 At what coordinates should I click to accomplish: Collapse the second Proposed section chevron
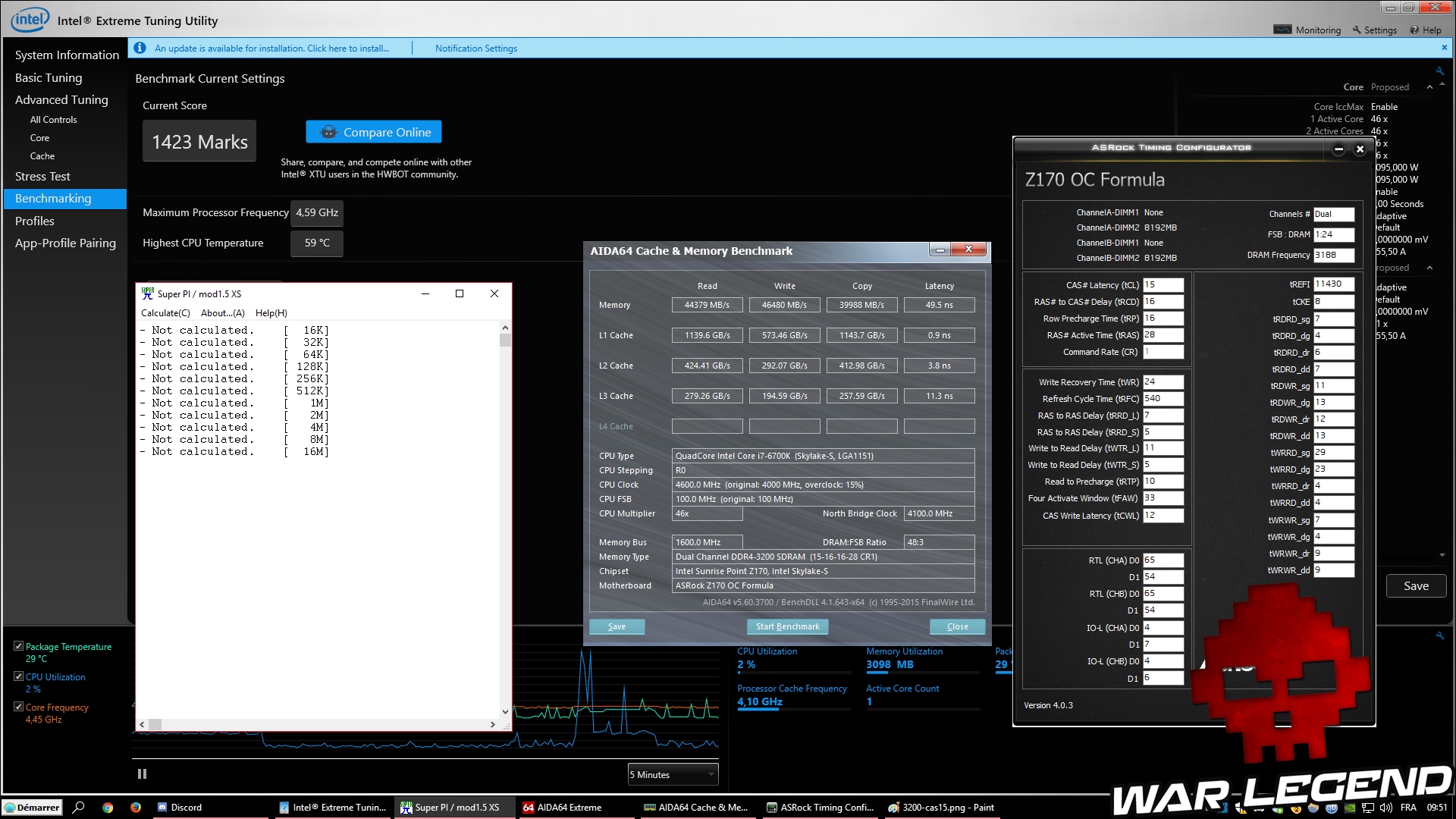[1429, 268]
